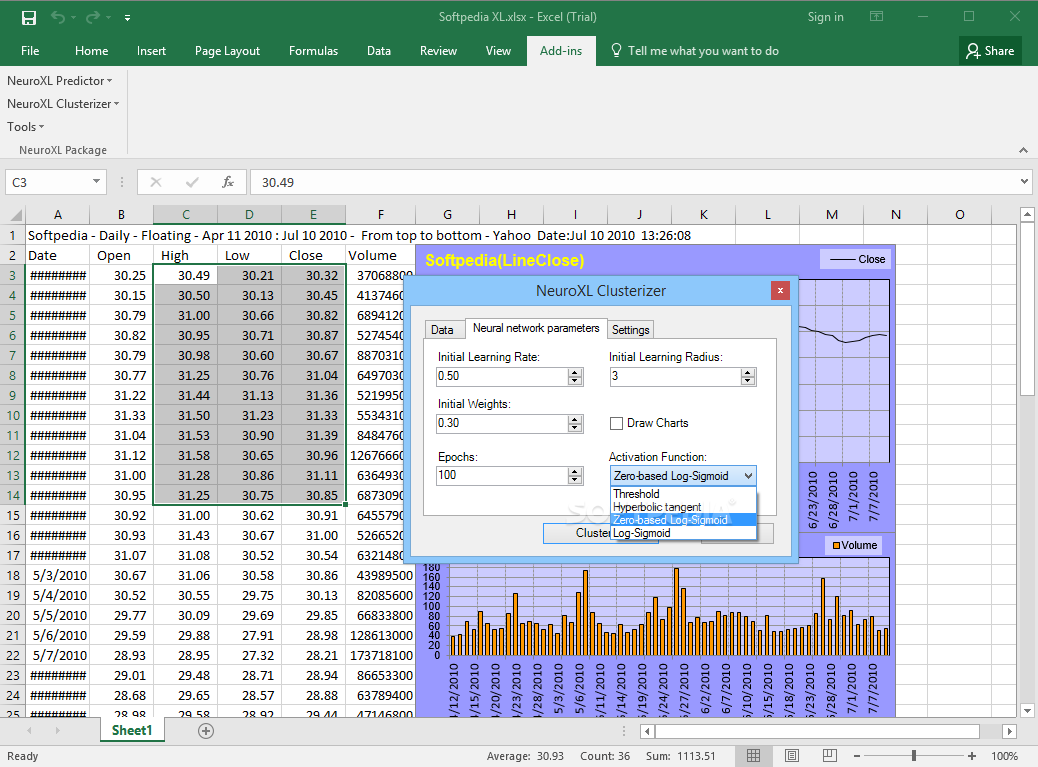This screenshot has width=1038, height=767.
Task: Click next sheet navigation arrow
Action: click(58, 731)
